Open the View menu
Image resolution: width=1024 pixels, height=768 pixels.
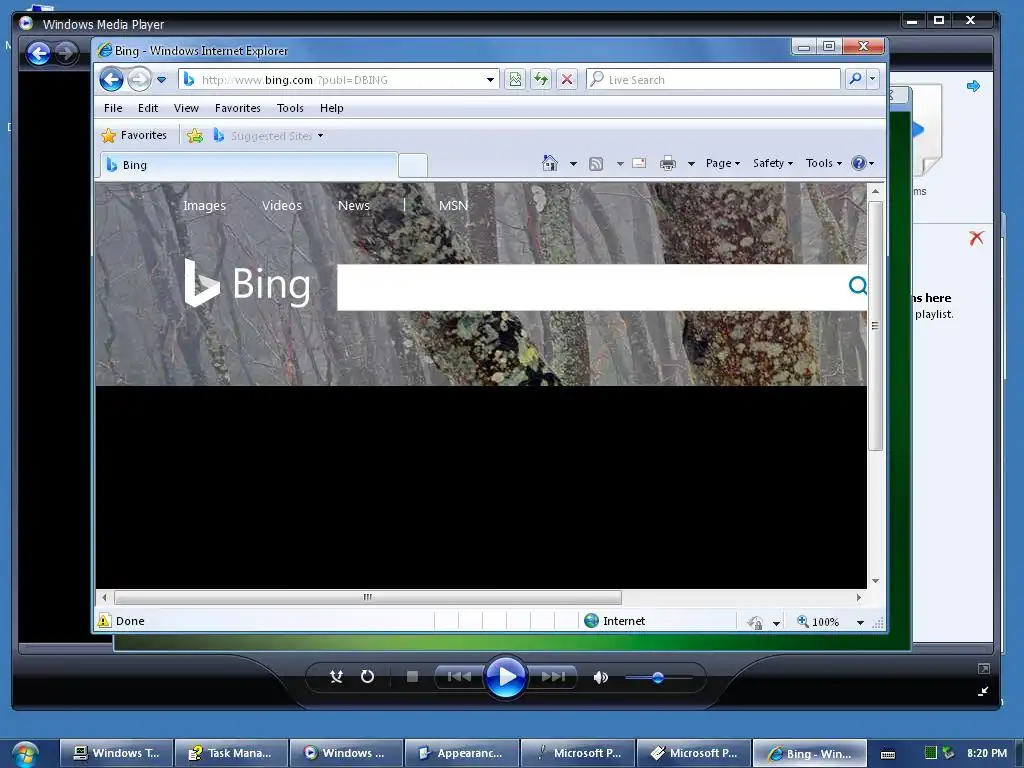(x=186, y=108)
